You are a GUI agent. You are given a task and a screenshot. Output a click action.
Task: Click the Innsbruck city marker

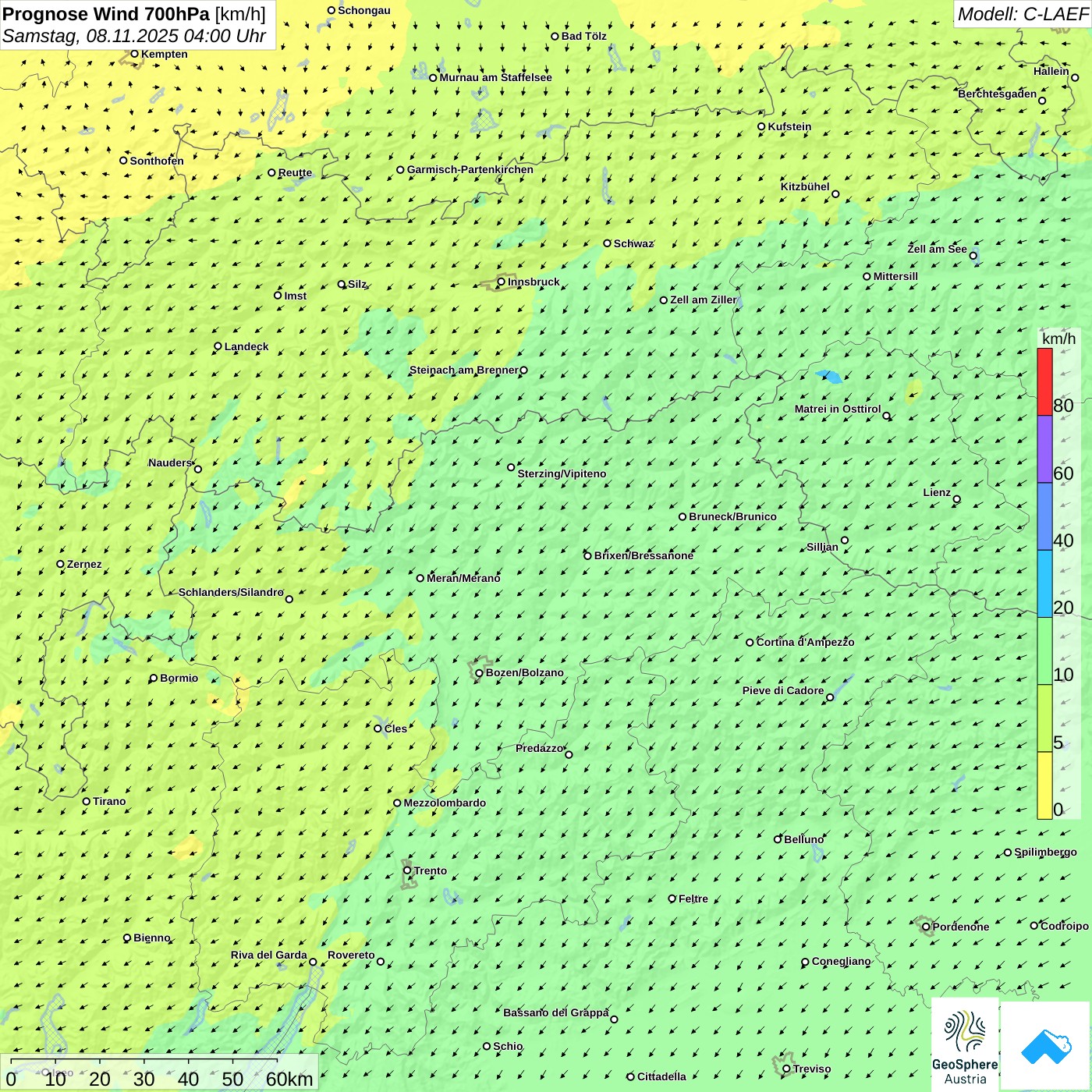(502, 282)
